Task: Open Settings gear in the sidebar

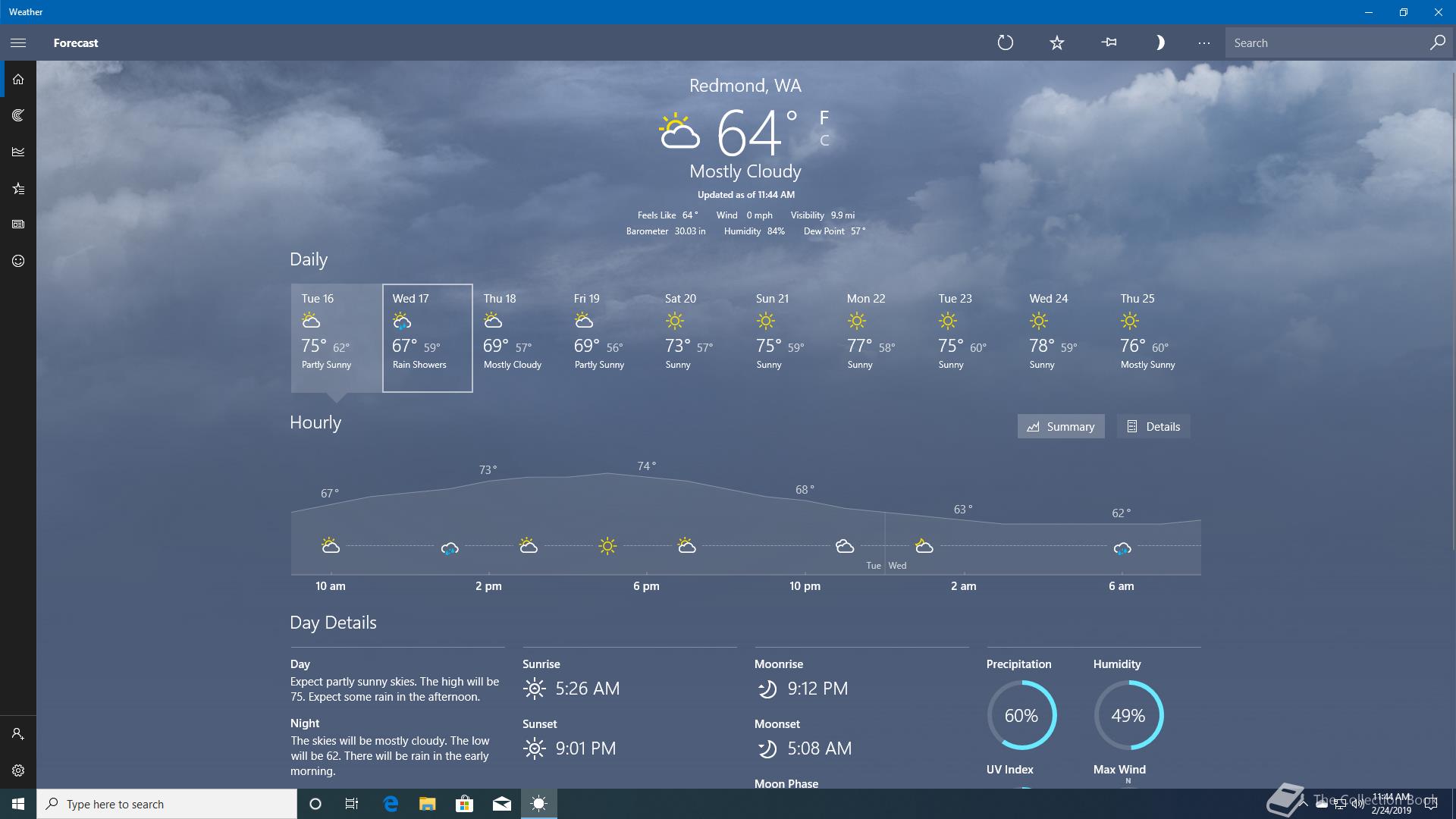Action: [x=18, y=770]
